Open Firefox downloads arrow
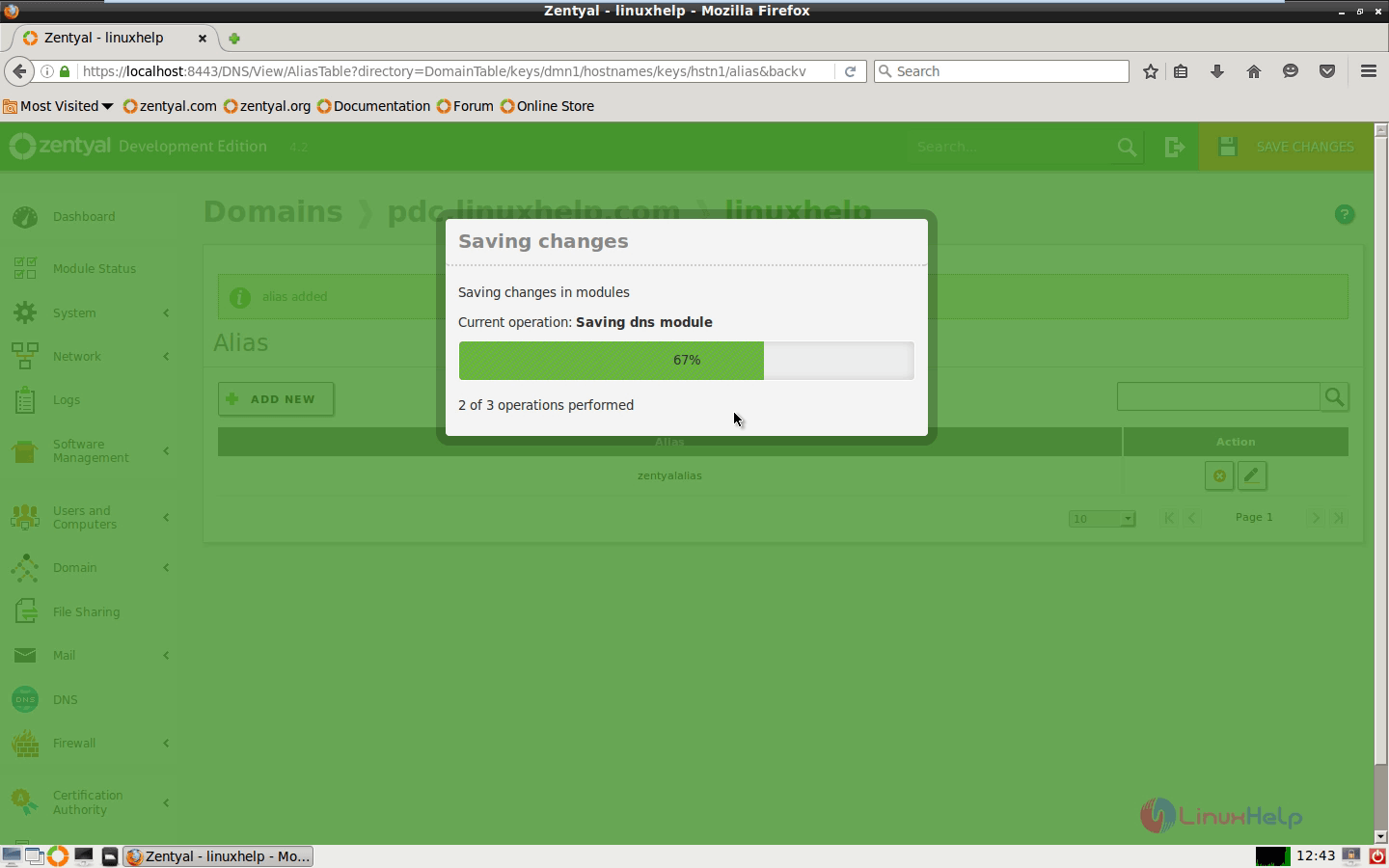Viewport: 1389px width, 868px height. 1217,71
